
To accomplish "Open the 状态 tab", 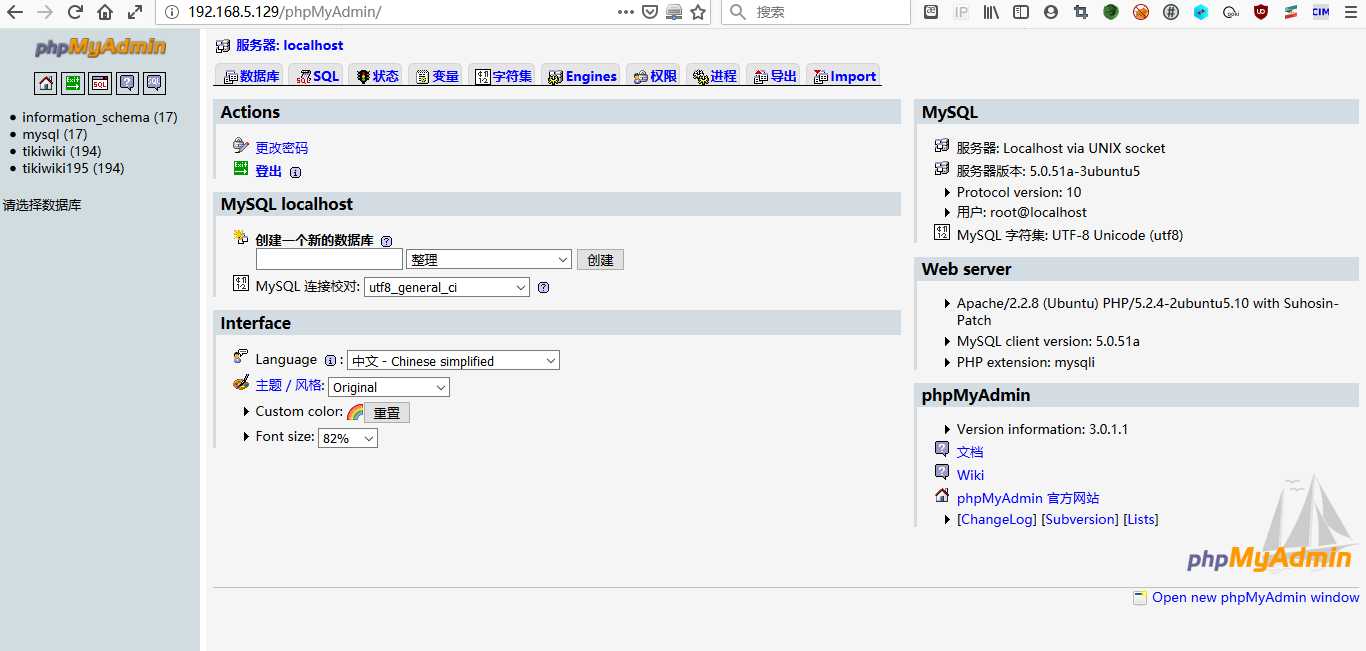I will click(375, 76).
